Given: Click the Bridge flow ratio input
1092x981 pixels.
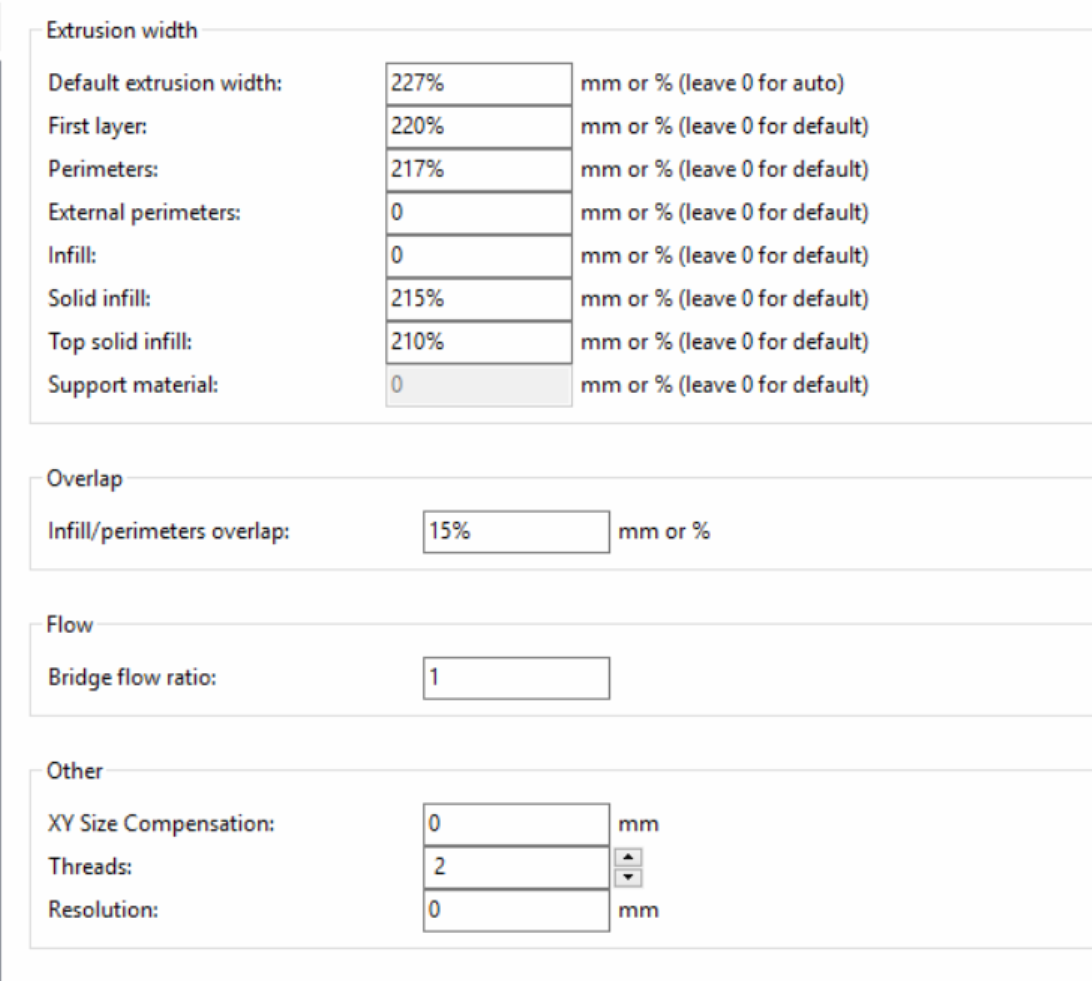Looking at the screenshot, I should pos(515,677).
